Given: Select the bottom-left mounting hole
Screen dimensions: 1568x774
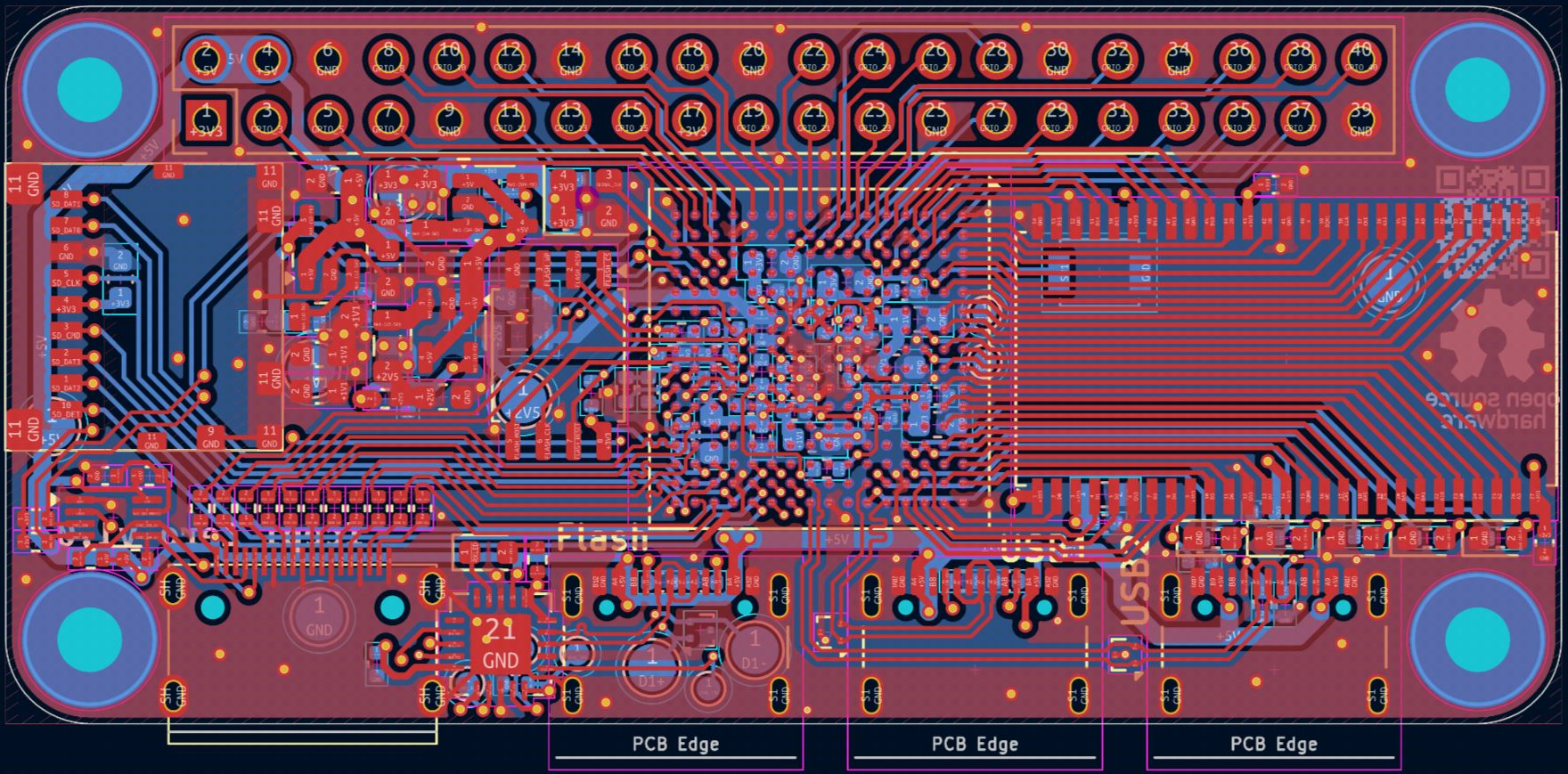Looking at the screenshot, I should 89,639.
